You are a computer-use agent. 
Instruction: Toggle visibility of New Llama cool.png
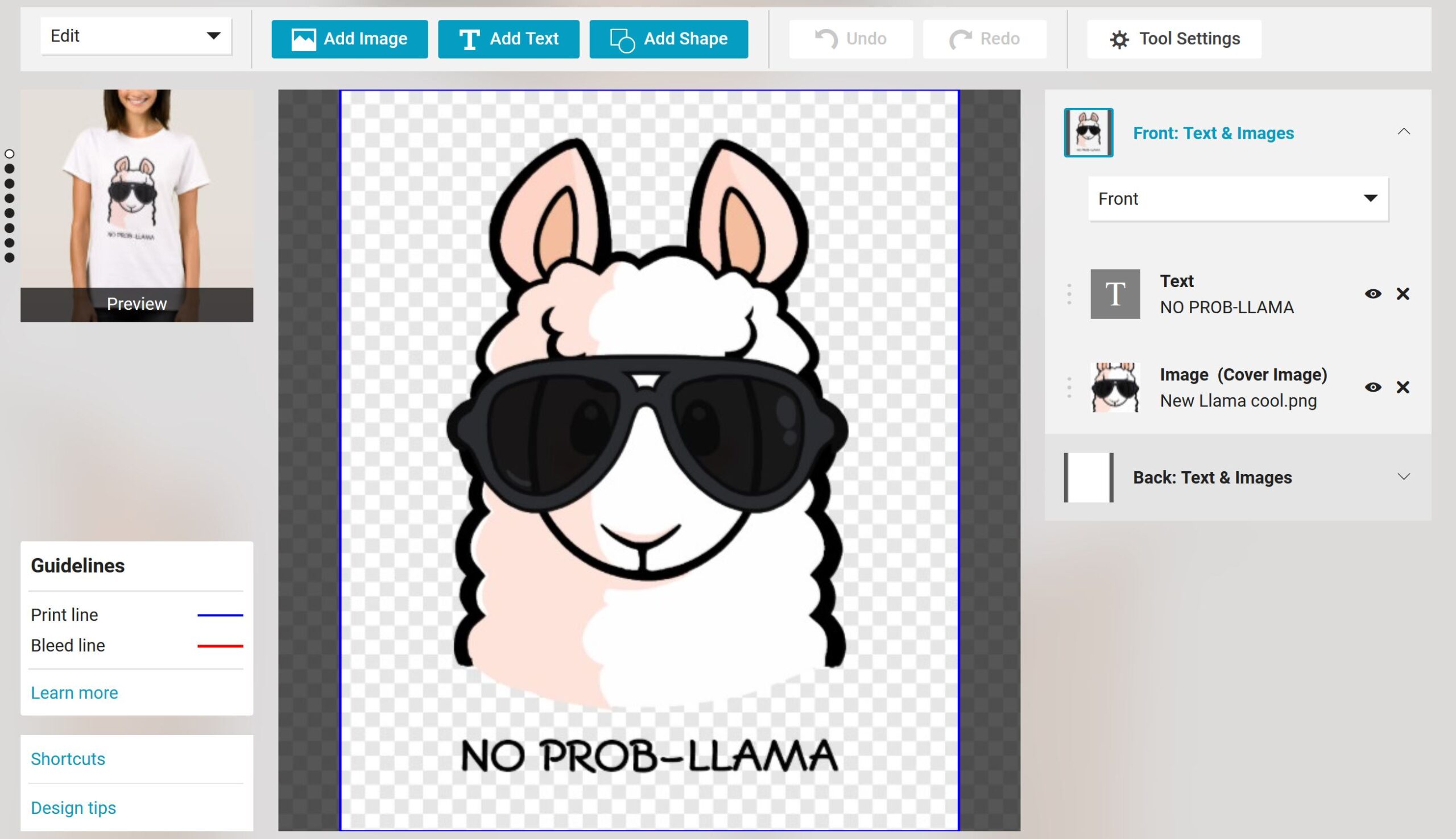1372,387
